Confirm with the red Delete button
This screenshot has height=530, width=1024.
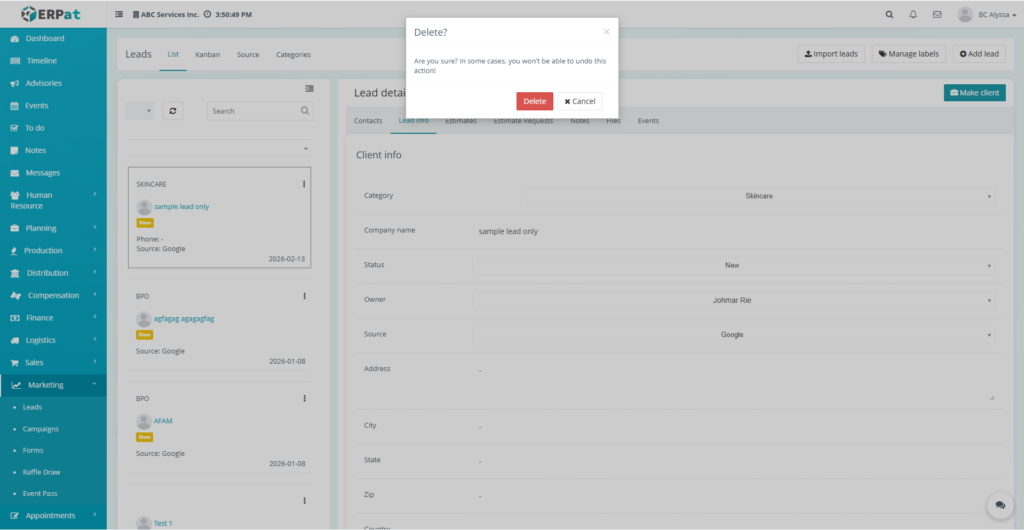[534, 101]
